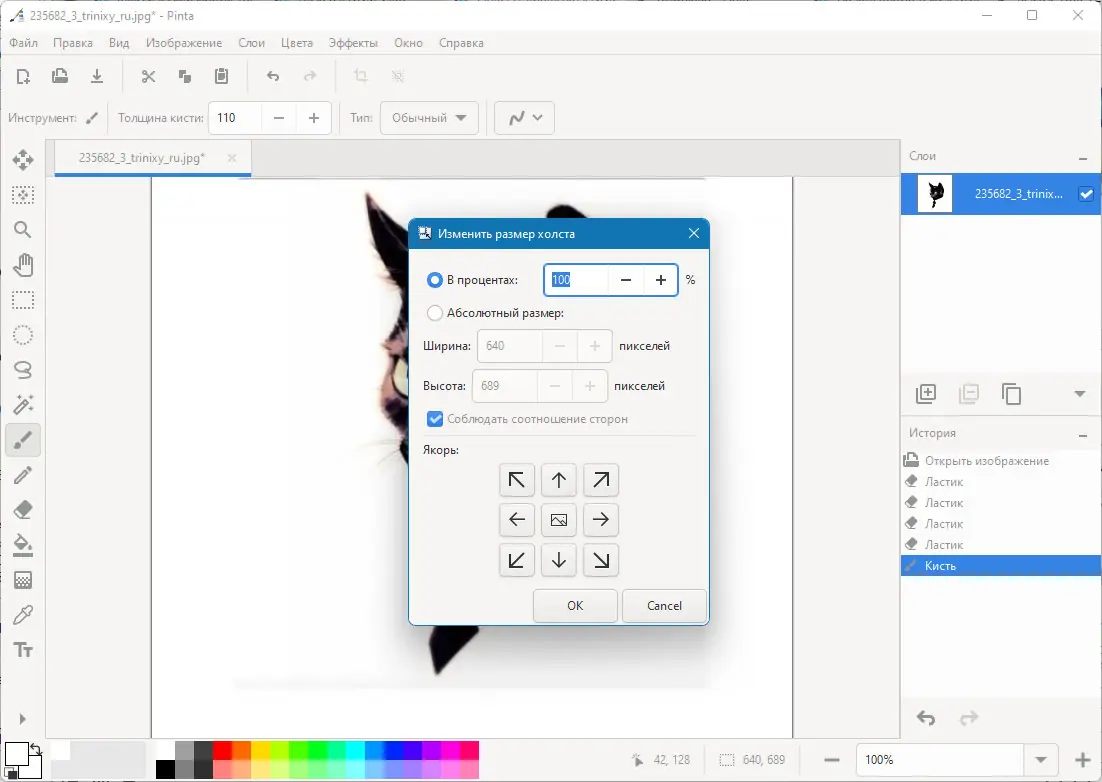Increase brush width with plus button

point(313,118)
